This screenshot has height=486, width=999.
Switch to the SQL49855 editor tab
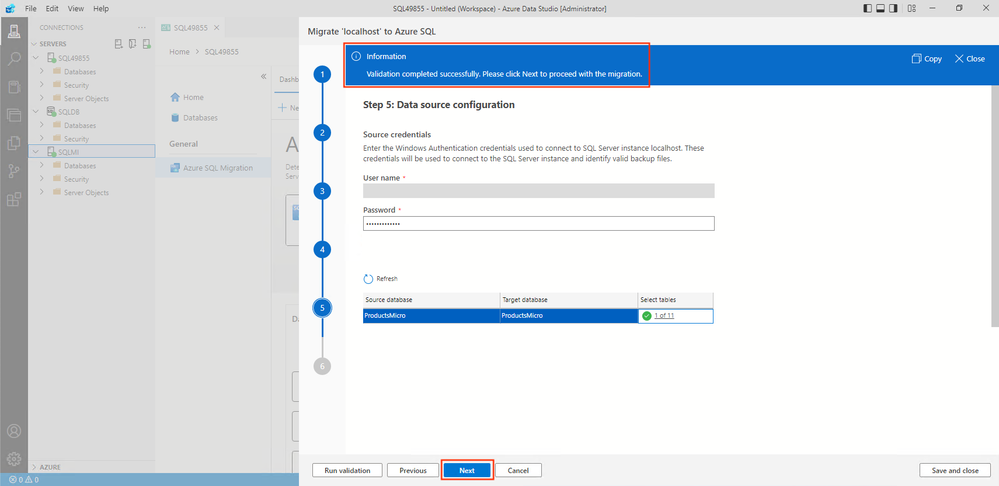[x=191, y=27]
